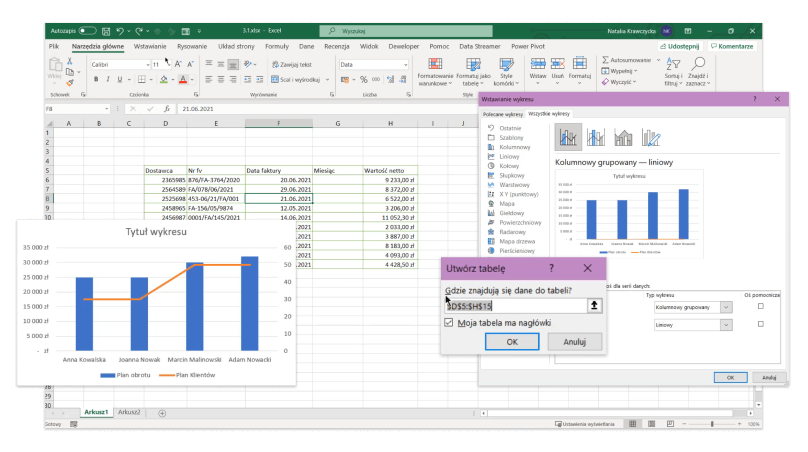The width and height of the screenshot is (808, 452).
Task: Confirm Utwórz tabelę dialog with OK
Action: point(512,341)
